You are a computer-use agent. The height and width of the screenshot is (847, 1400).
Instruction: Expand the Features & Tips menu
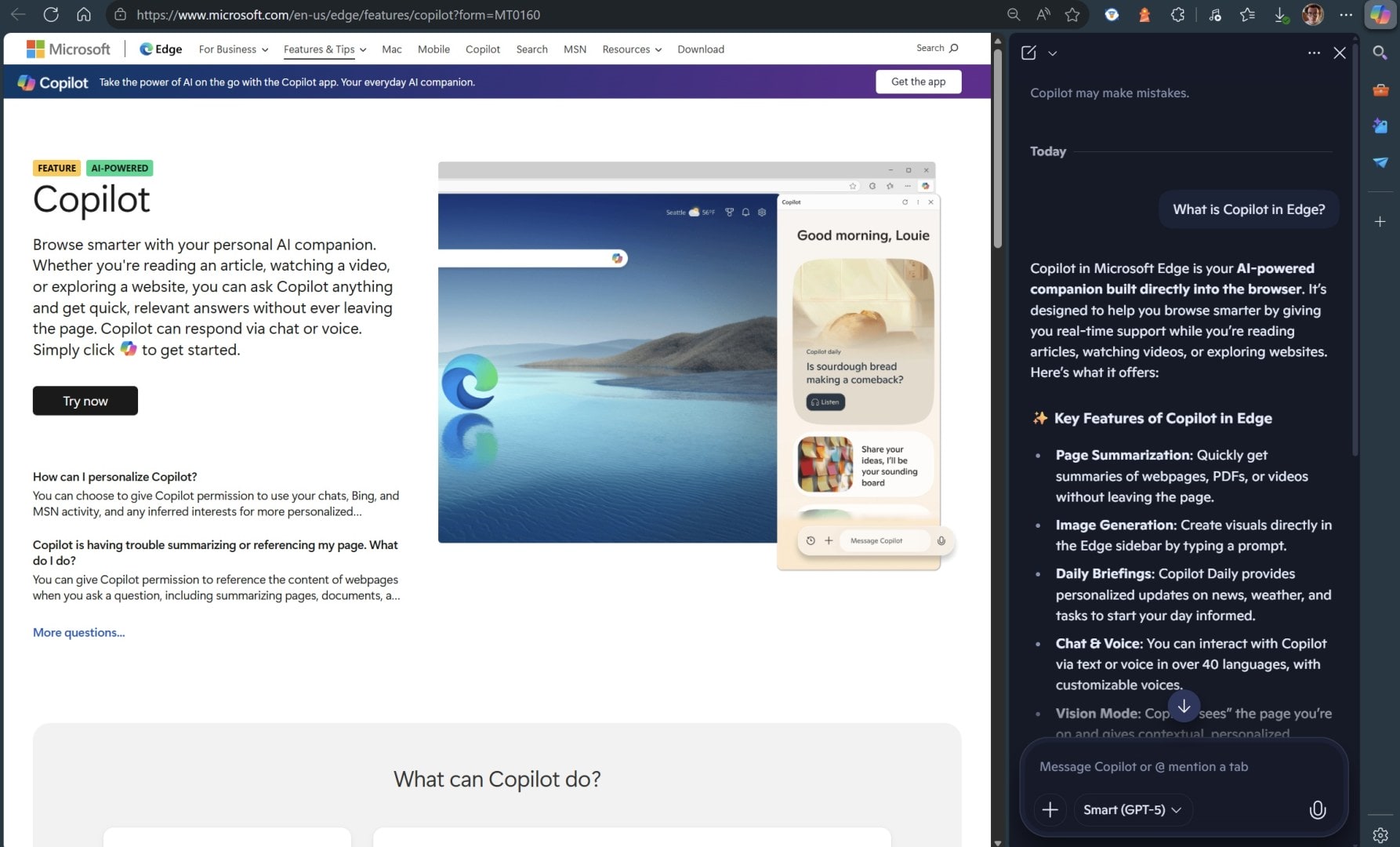[325, 49]
